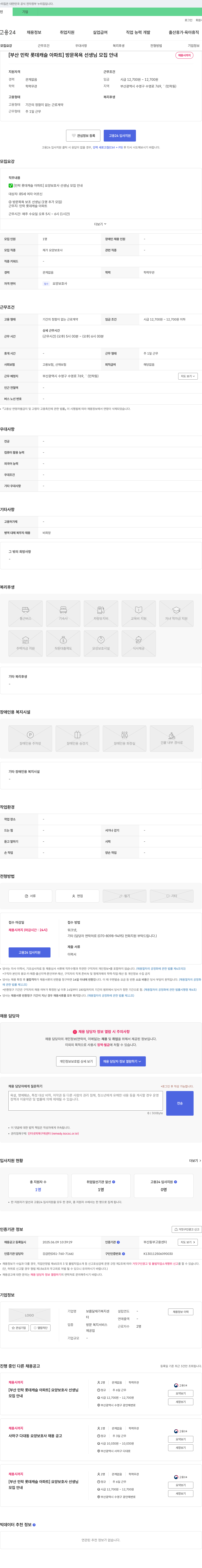Click 고용24 입사지원 button under 접수 마감일
The width and height of the screenshot is (202, 1568).
pos(29,953)
